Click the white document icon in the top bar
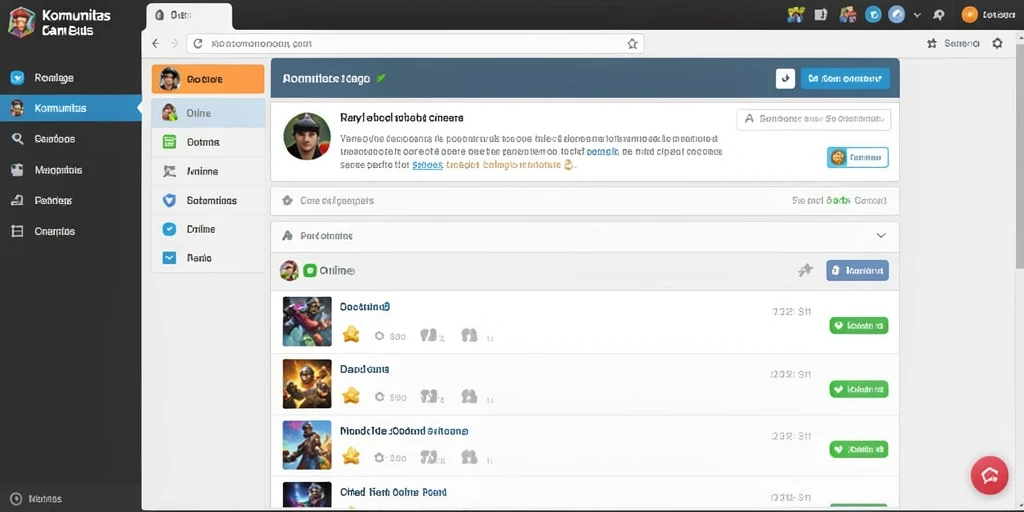This screenshot has width=1024, height=512. point(821,14)
